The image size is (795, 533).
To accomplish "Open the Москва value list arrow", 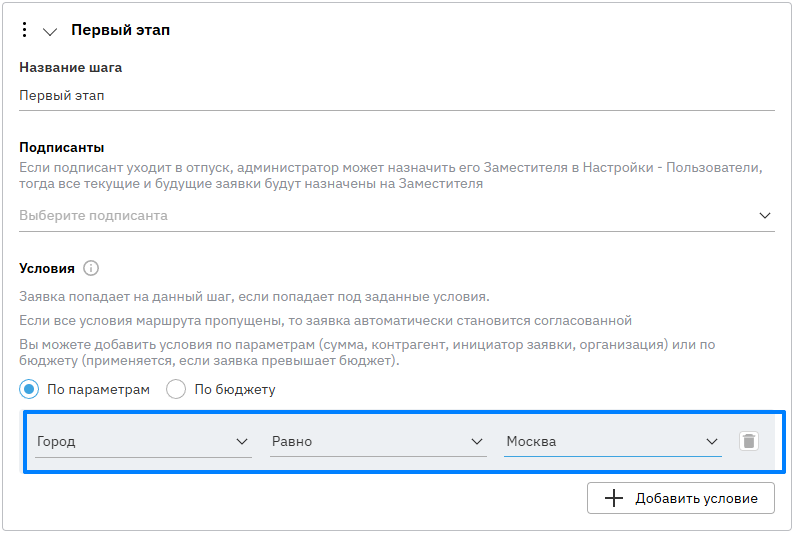I will coord(711,442).
